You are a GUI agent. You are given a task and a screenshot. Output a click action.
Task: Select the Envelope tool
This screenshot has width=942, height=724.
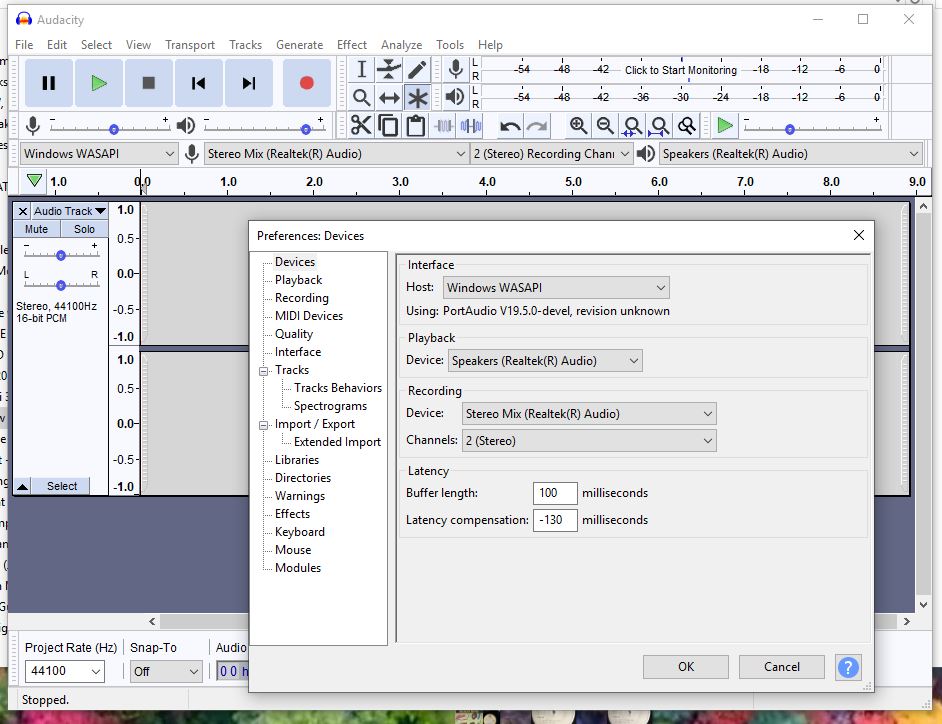[389, 70]
